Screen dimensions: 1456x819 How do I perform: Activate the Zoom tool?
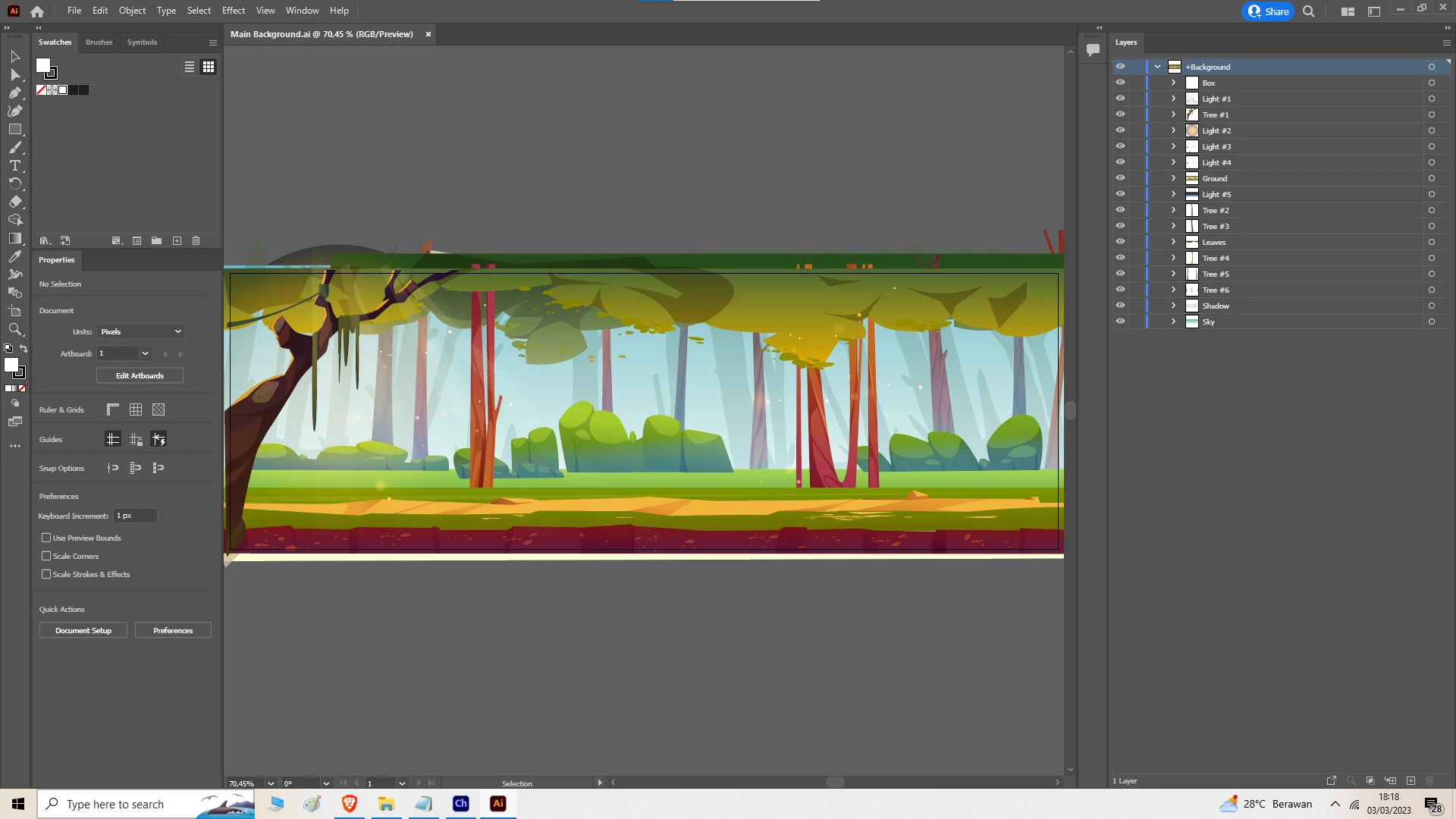(14, 329)
